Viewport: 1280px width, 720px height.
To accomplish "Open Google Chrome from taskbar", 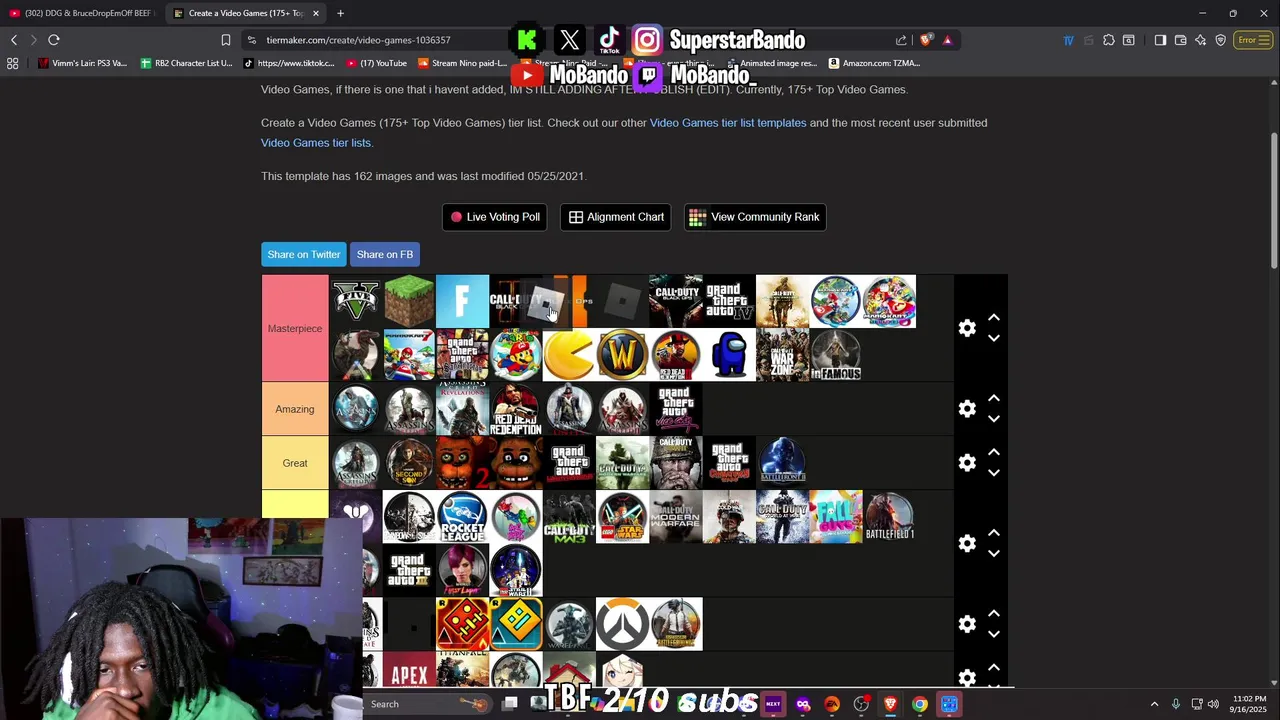I will coord(919,704).
